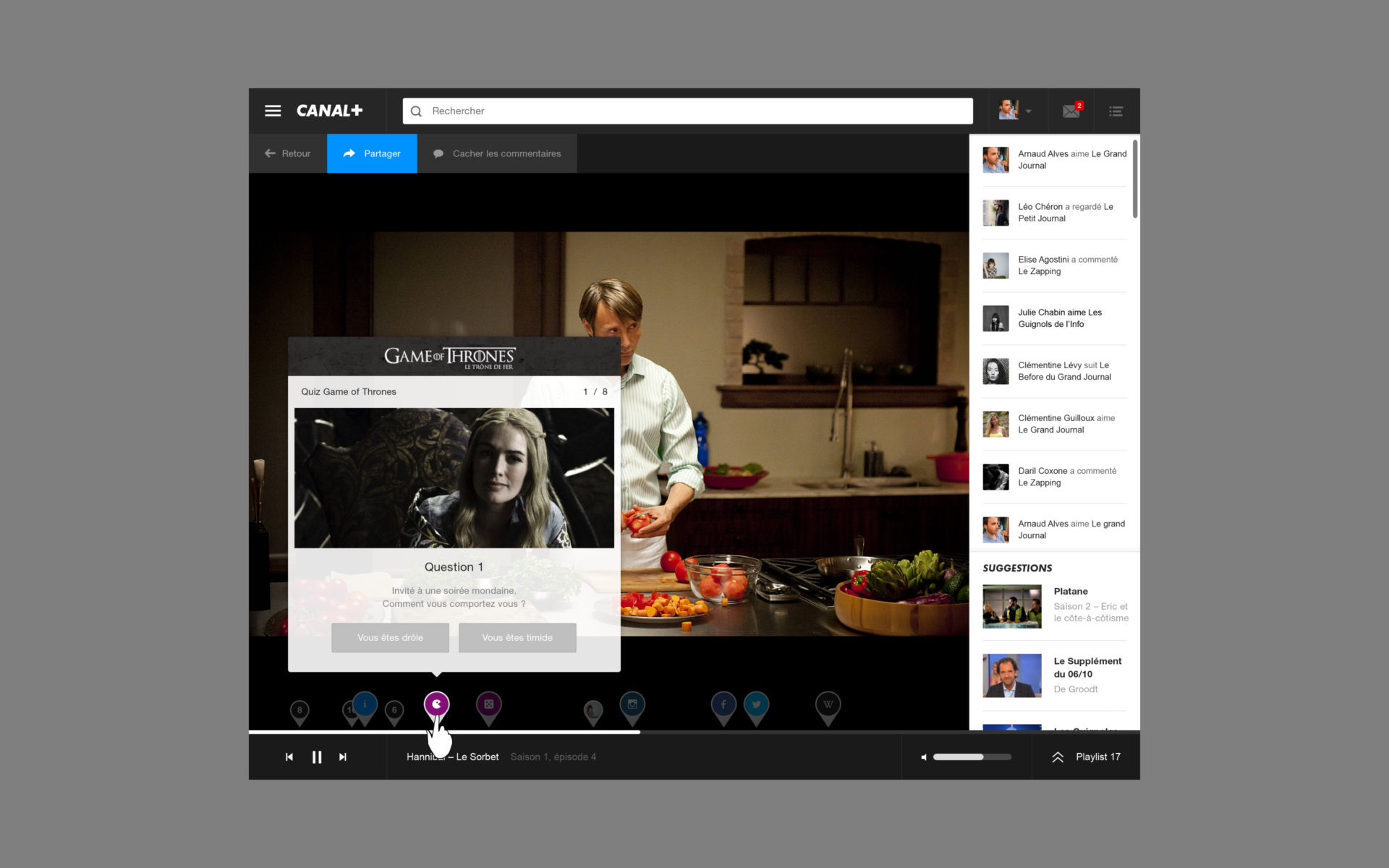Click the Partager tab
The image size is (1389, 868).
(372, 153)
